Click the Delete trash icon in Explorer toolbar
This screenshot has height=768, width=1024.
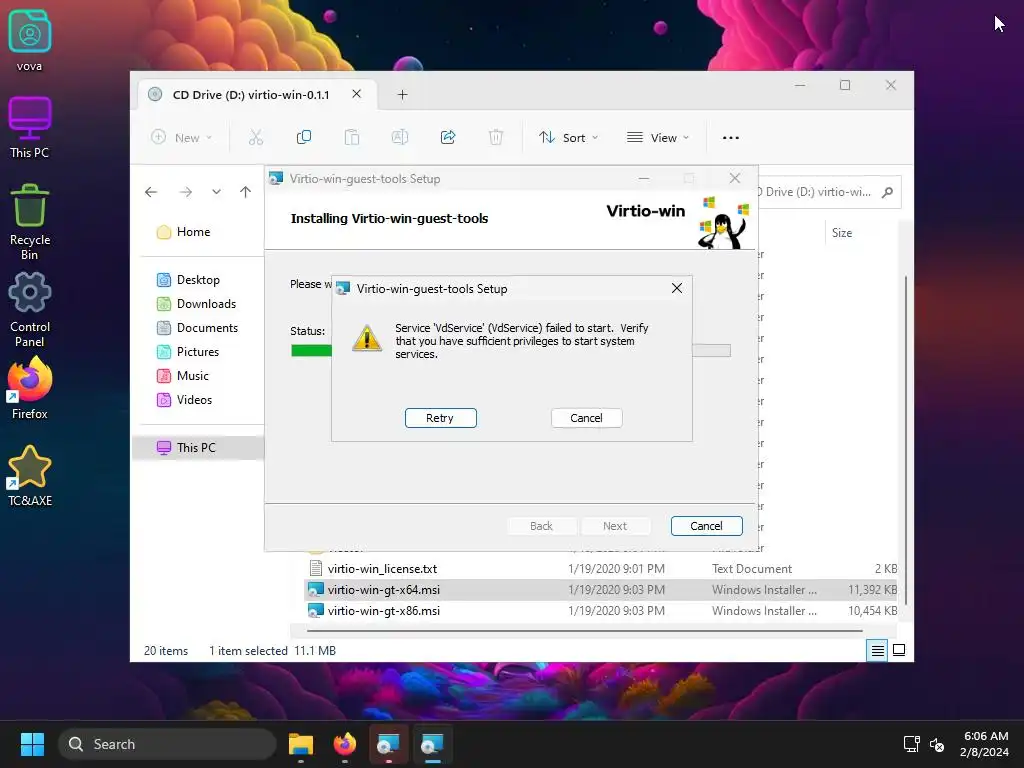496,137
